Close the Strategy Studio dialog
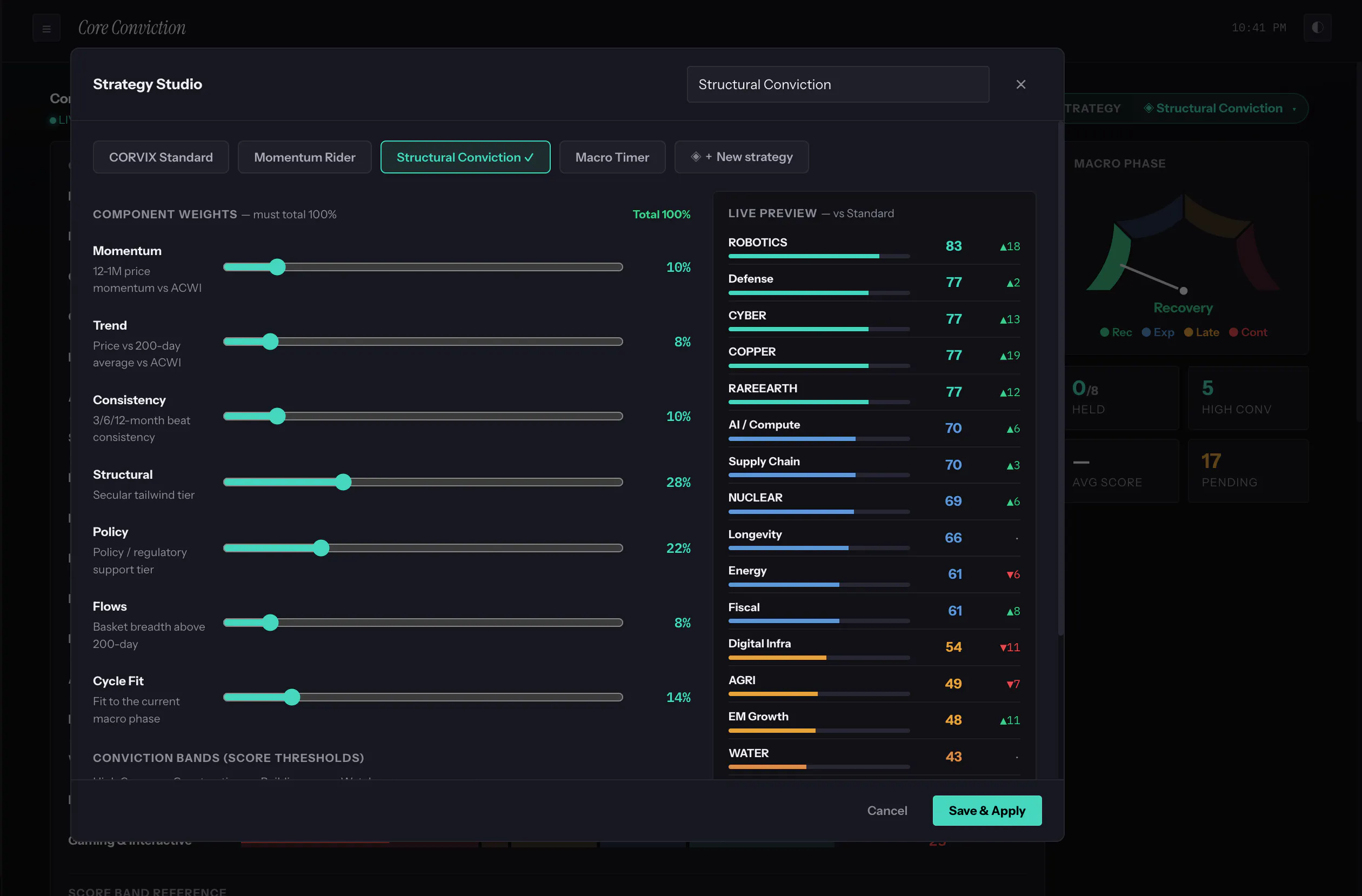This screenshot has width=1362, height=896. (x=1020, y=84)
